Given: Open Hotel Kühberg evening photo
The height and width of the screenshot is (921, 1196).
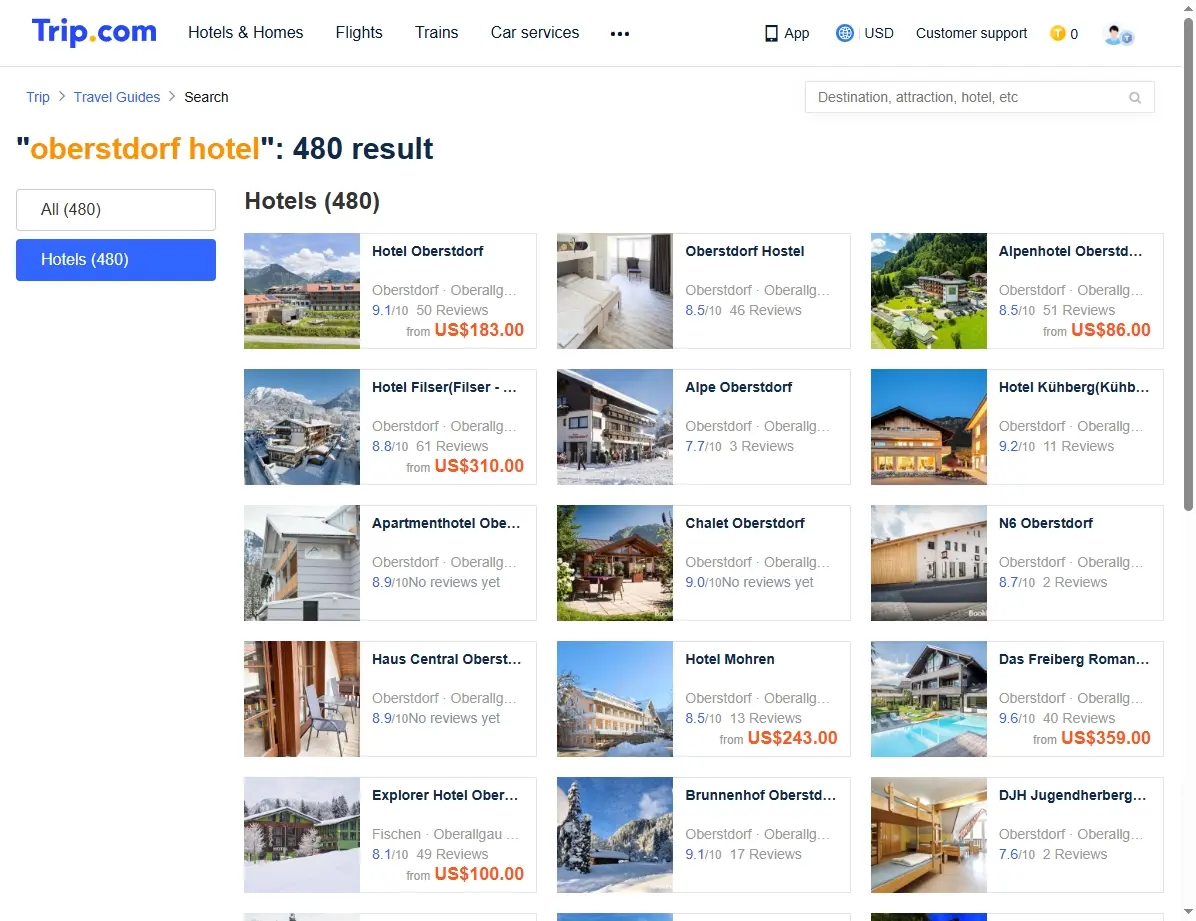Looking at the screenshot, I should (928, 427).
